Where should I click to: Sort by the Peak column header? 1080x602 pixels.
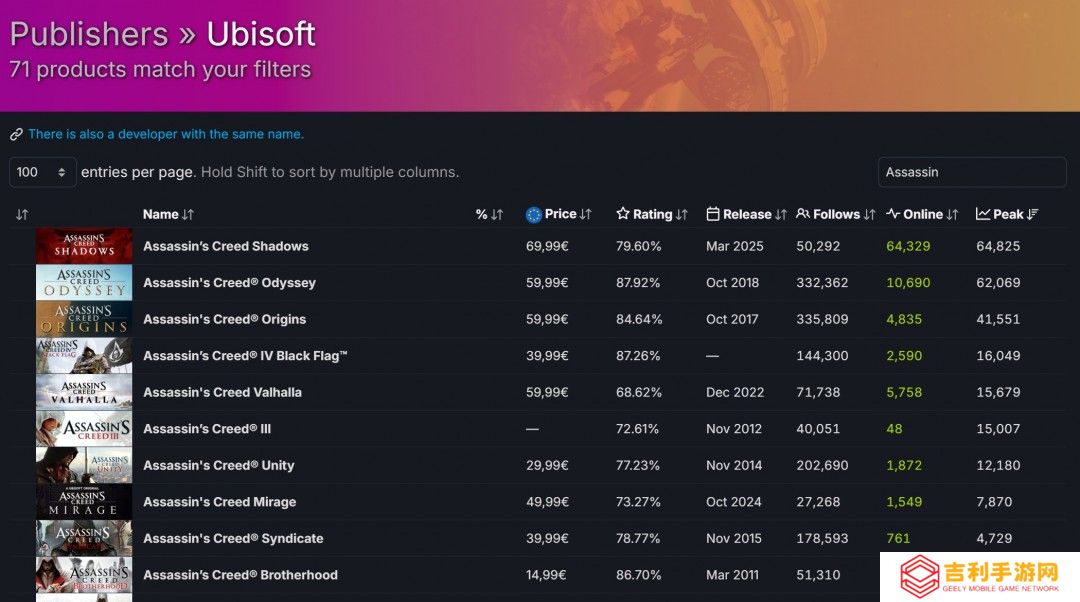[1007, 214]
